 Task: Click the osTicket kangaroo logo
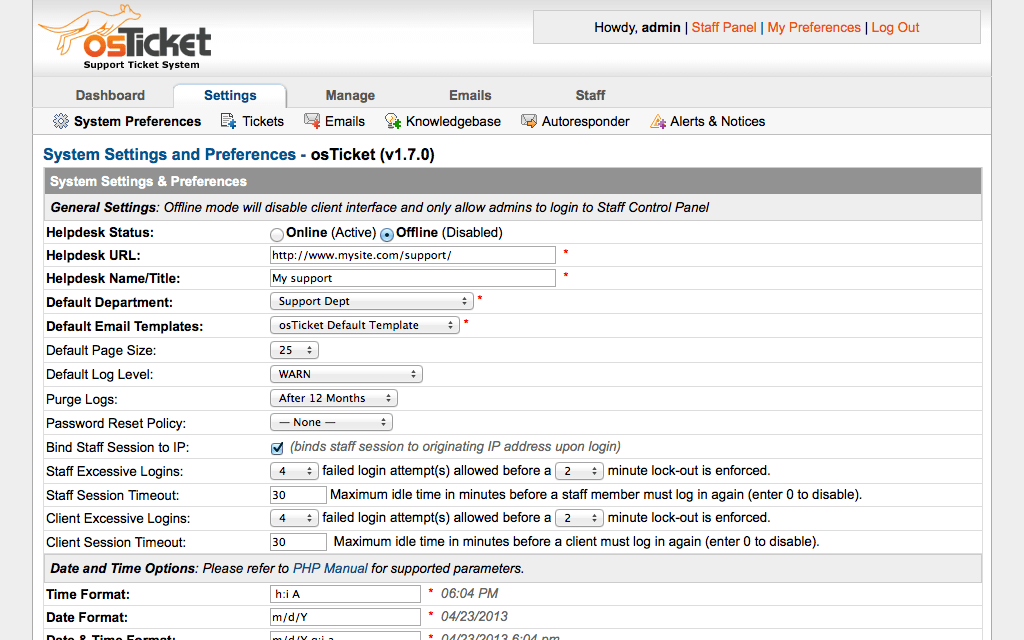coord(125,36)
